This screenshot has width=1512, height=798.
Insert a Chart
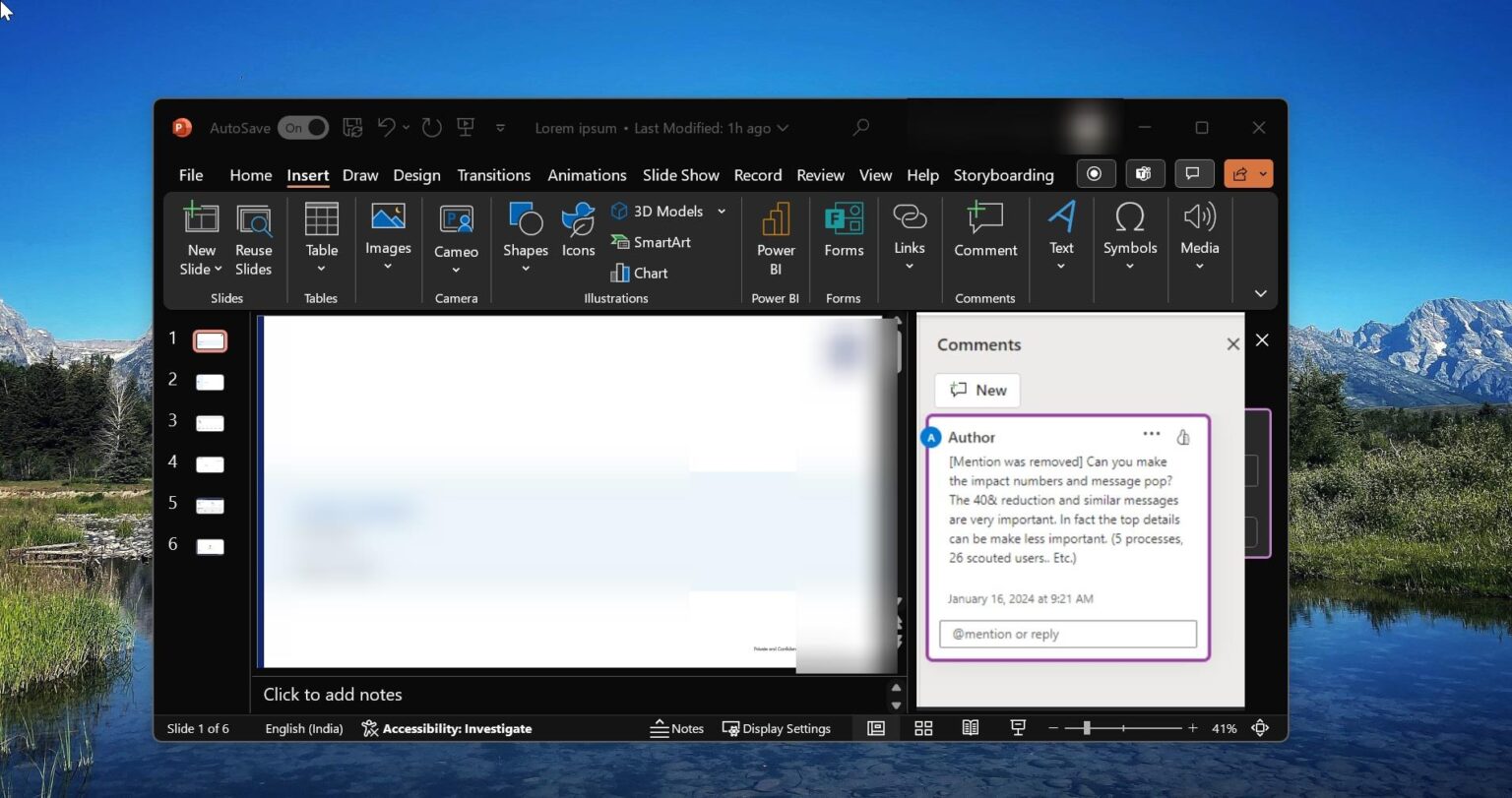point(639,273)
